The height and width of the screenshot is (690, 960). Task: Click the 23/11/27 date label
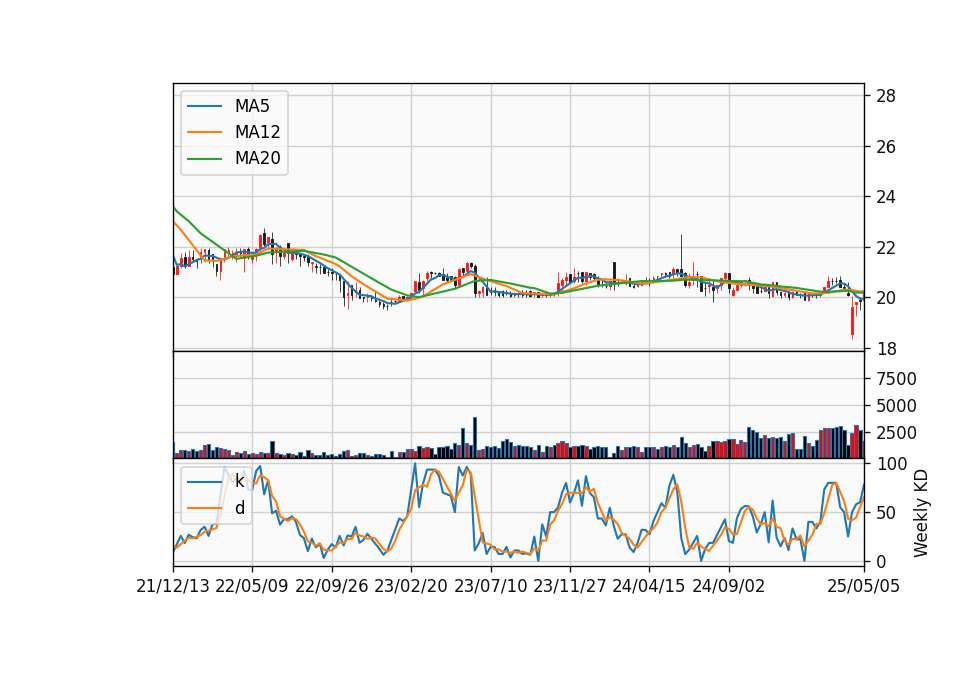[x=570, y=586]
